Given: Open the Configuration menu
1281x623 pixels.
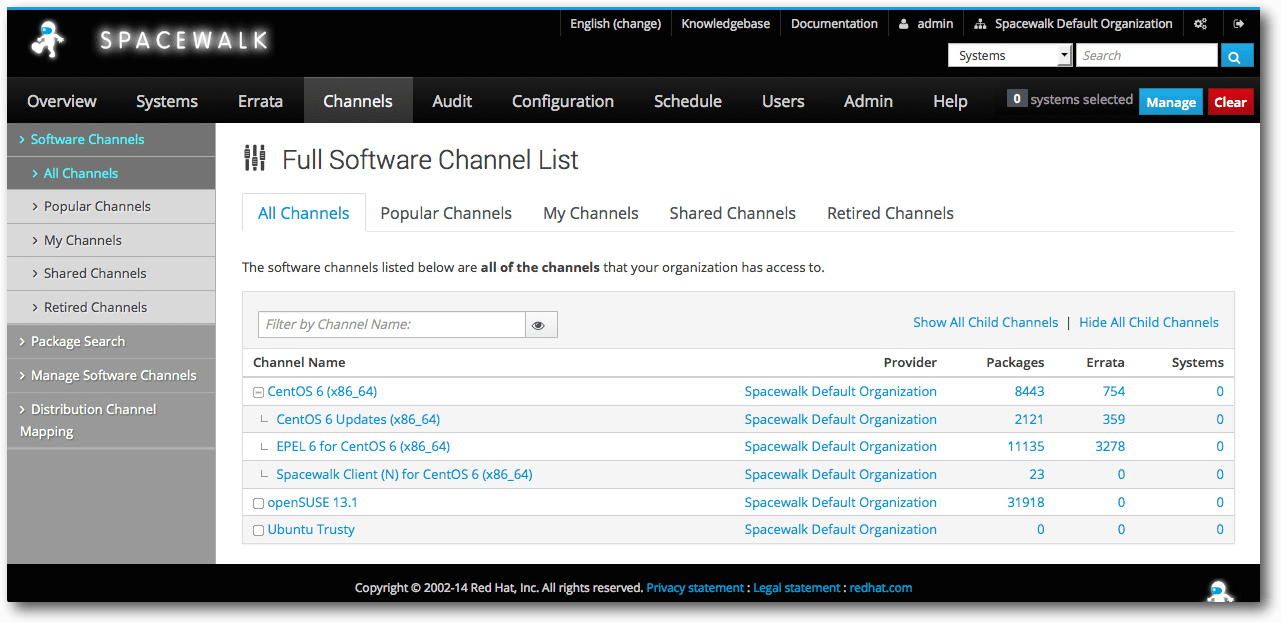Looking at the screenshot, I should tap(563, 101).
